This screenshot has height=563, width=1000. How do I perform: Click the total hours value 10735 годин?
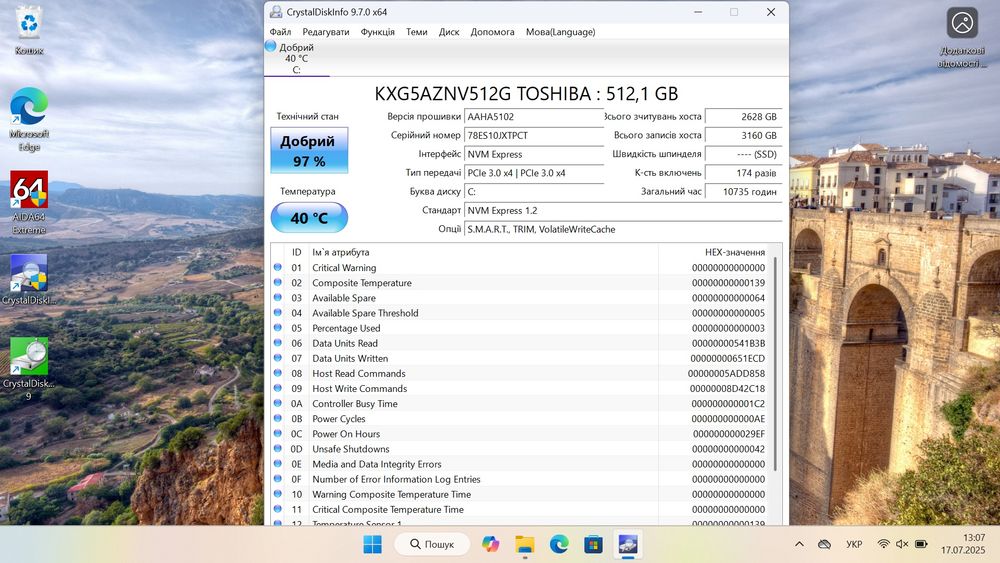click(x=744, y=191)
